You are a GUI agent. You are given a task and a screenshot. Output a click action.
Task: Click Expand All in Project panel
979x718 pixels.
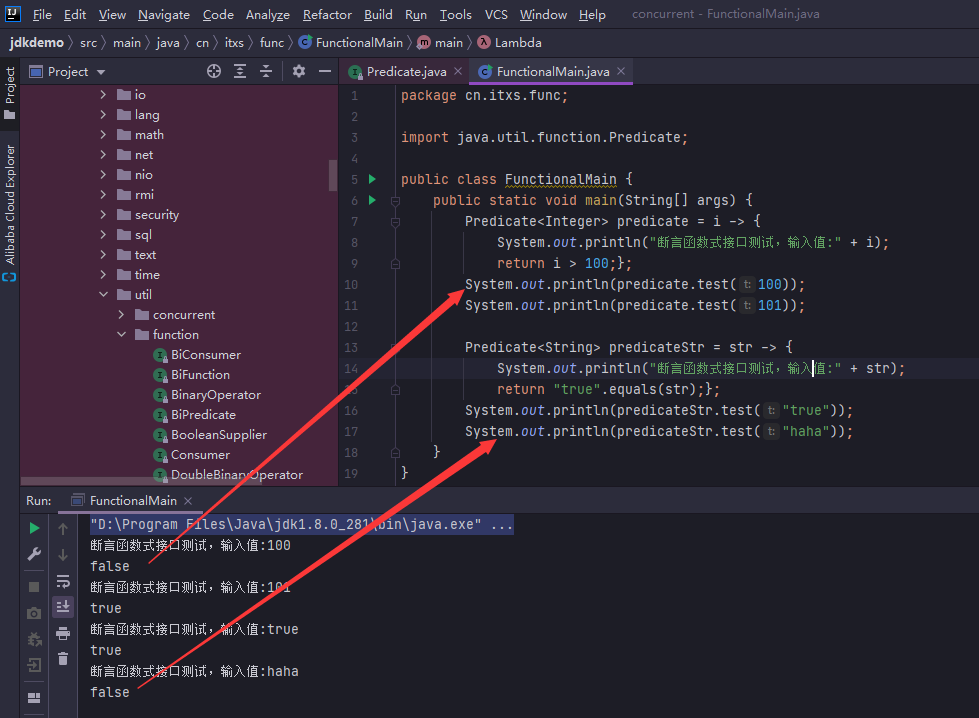pyautogui.click(x=240, y=71)
